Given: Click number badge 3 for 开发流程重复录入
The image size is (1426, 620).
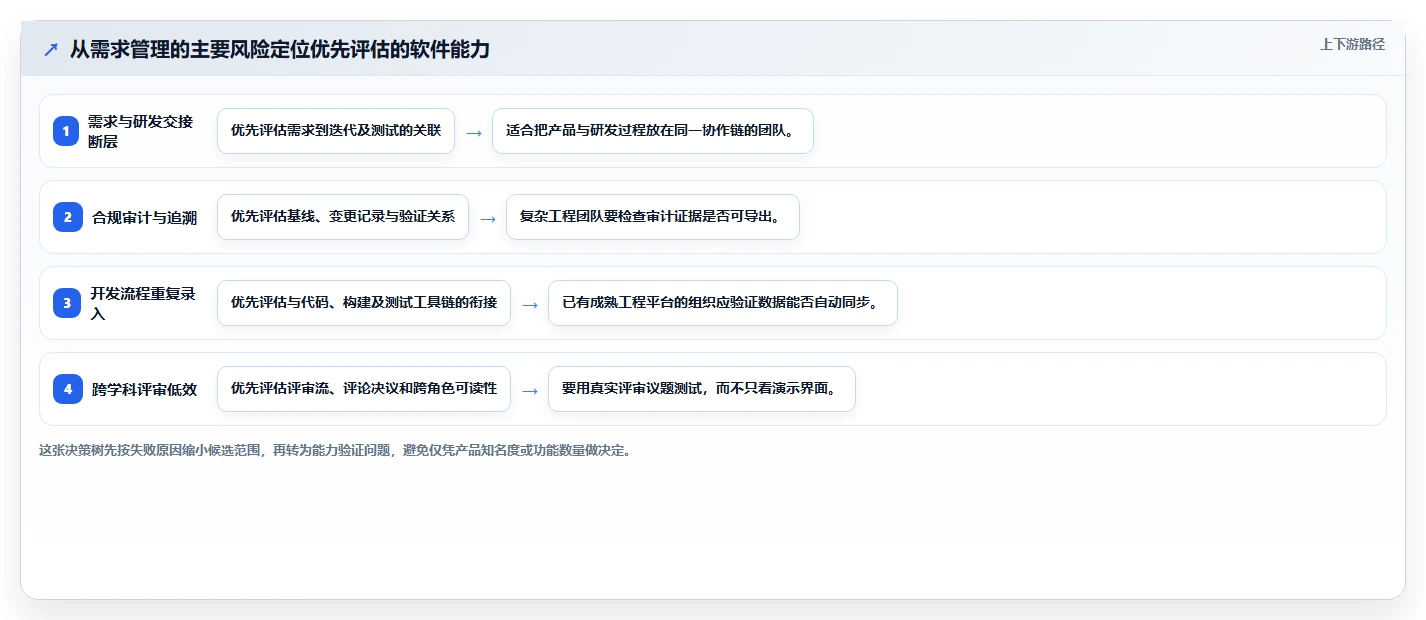Looking at the screenshot, I should coord(66,303).
